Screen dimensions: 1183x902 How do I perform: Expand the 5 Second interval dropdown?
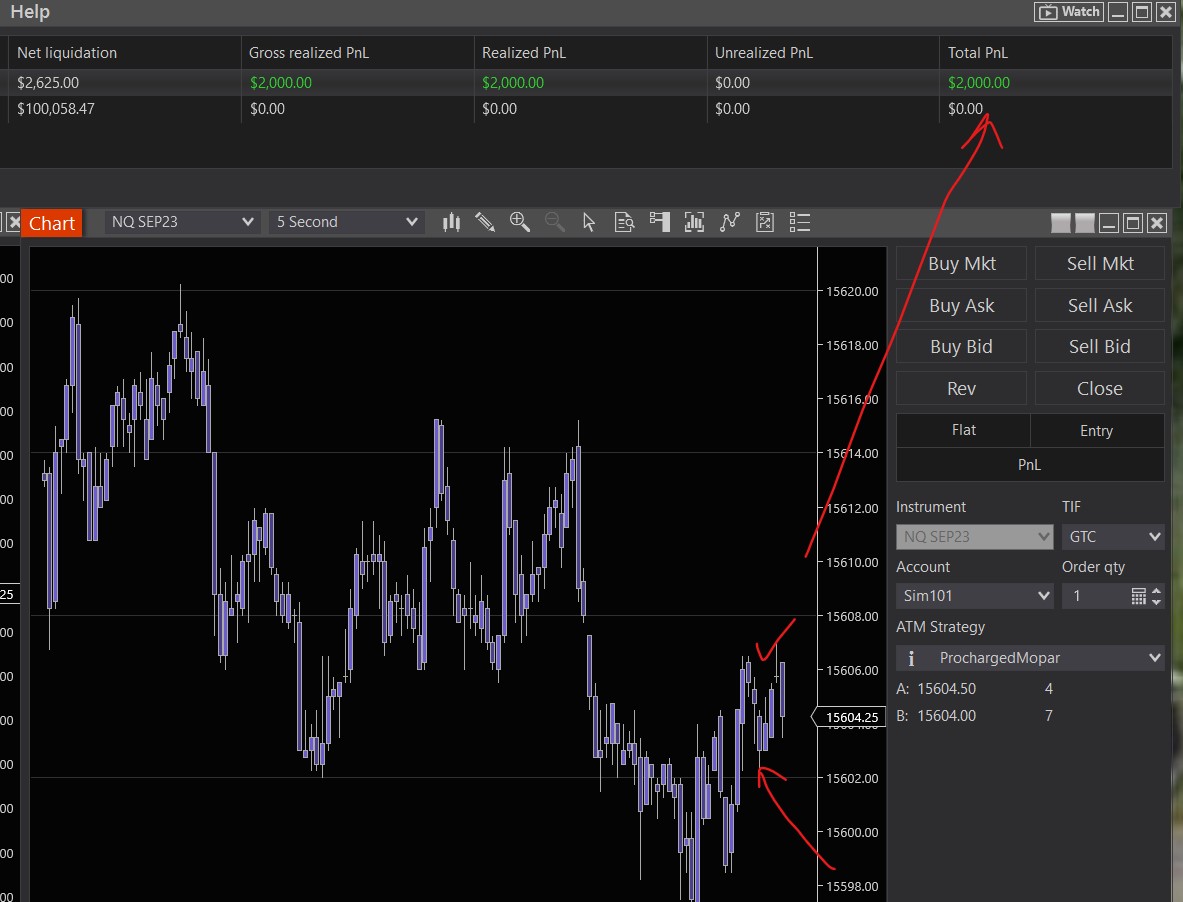click(346, 222)
